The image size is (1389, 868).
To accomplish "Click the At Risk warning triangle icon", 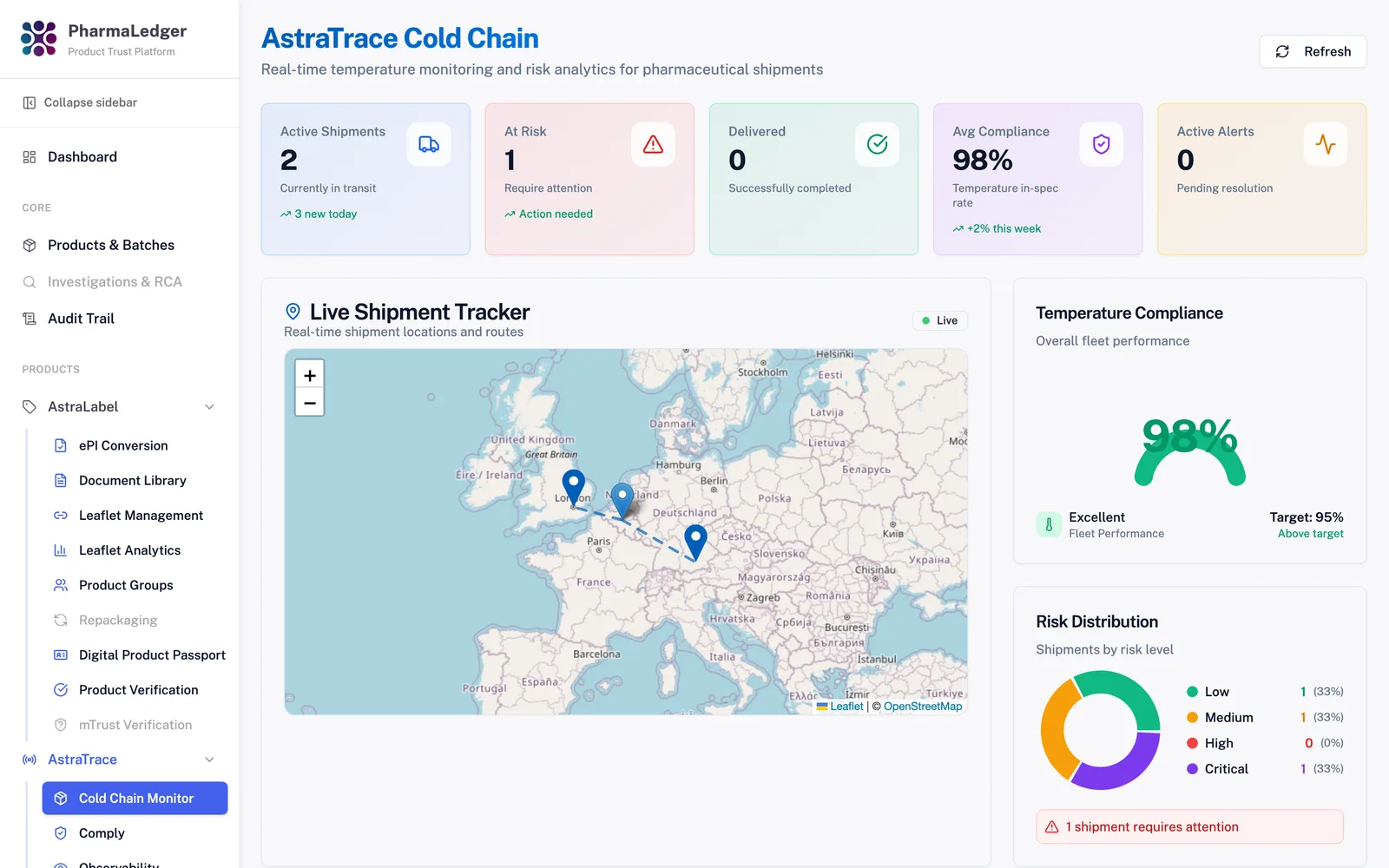I will (x=653, y=144).
